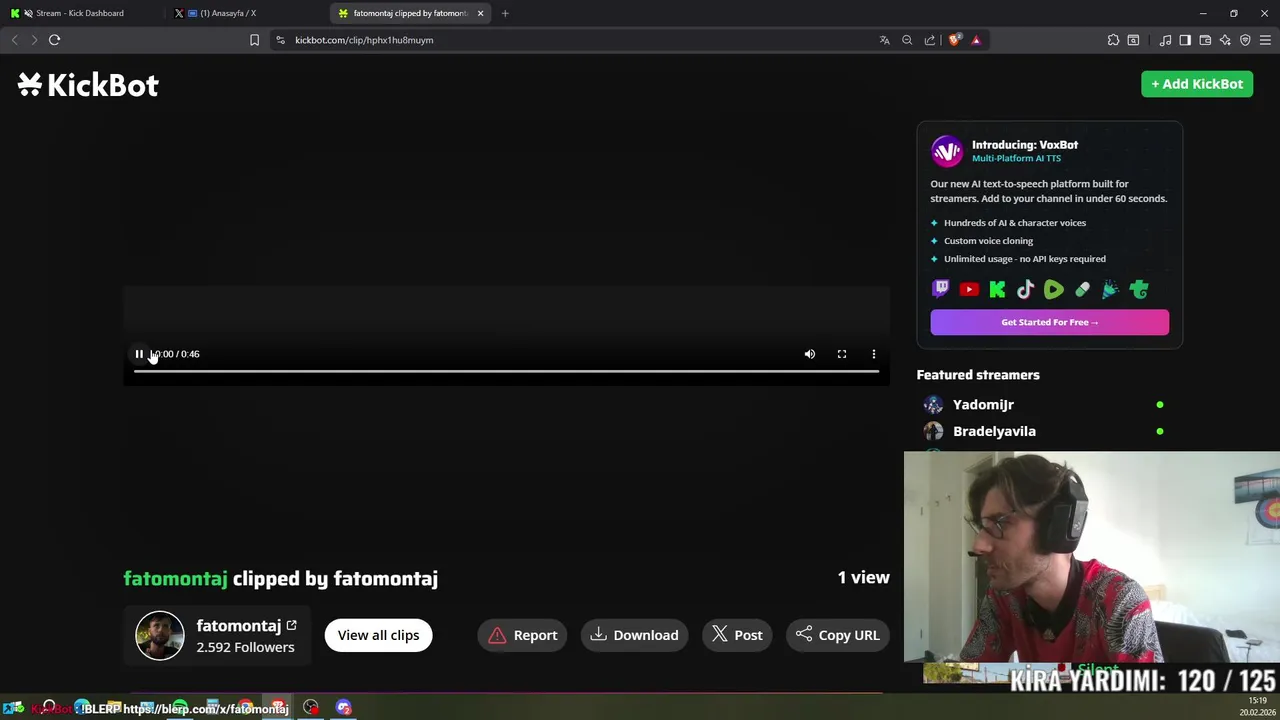Open Brave Shields lion icon
The image size is (1280, 720).
tap(955, 40)
